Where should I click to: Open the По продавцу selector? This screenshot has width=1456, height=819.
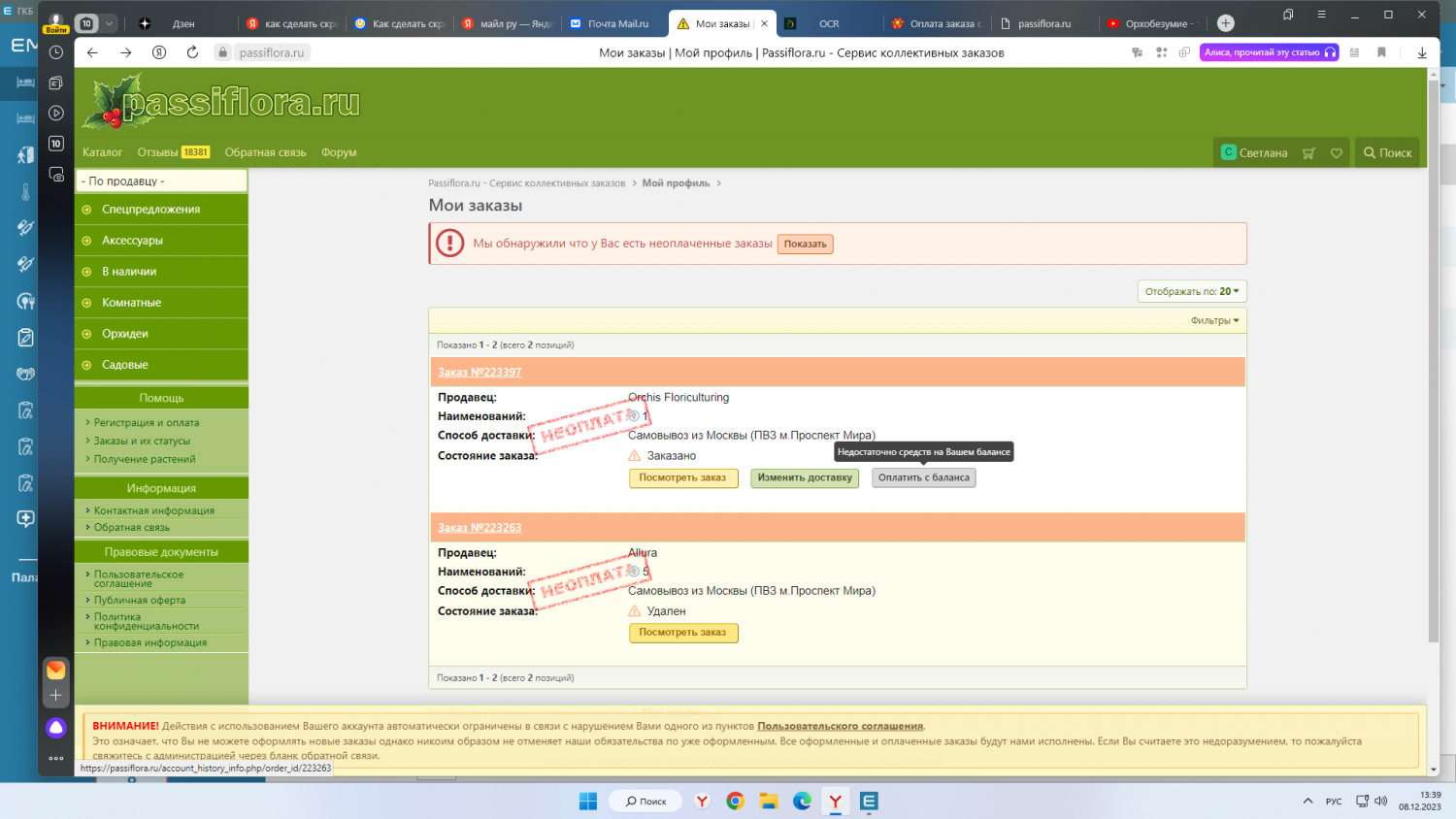coord(161,181)
